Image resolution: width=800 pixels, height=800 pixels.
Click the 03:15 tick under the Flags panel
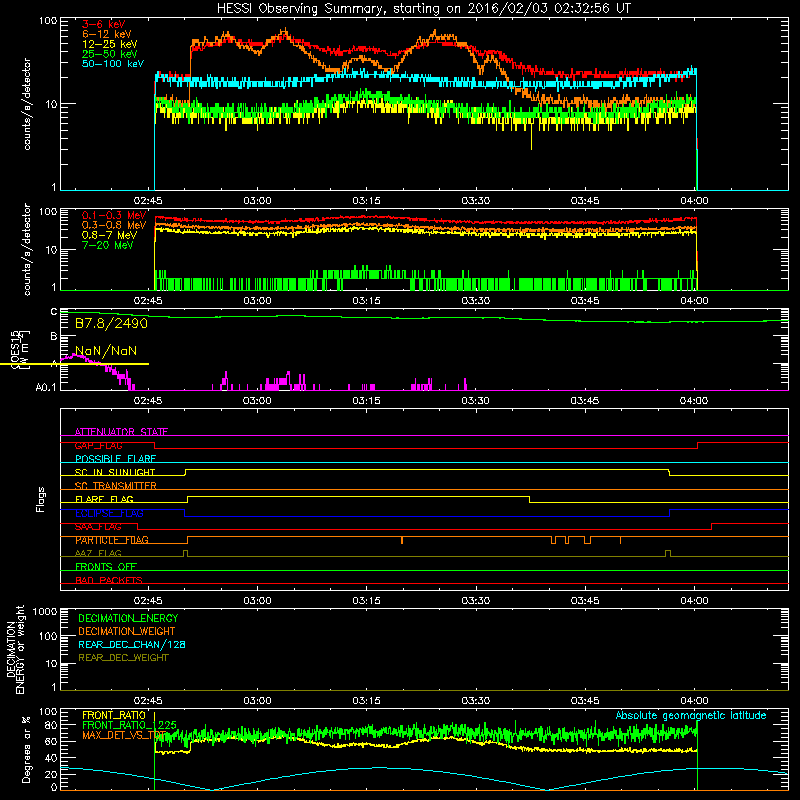tap(366, 601)
